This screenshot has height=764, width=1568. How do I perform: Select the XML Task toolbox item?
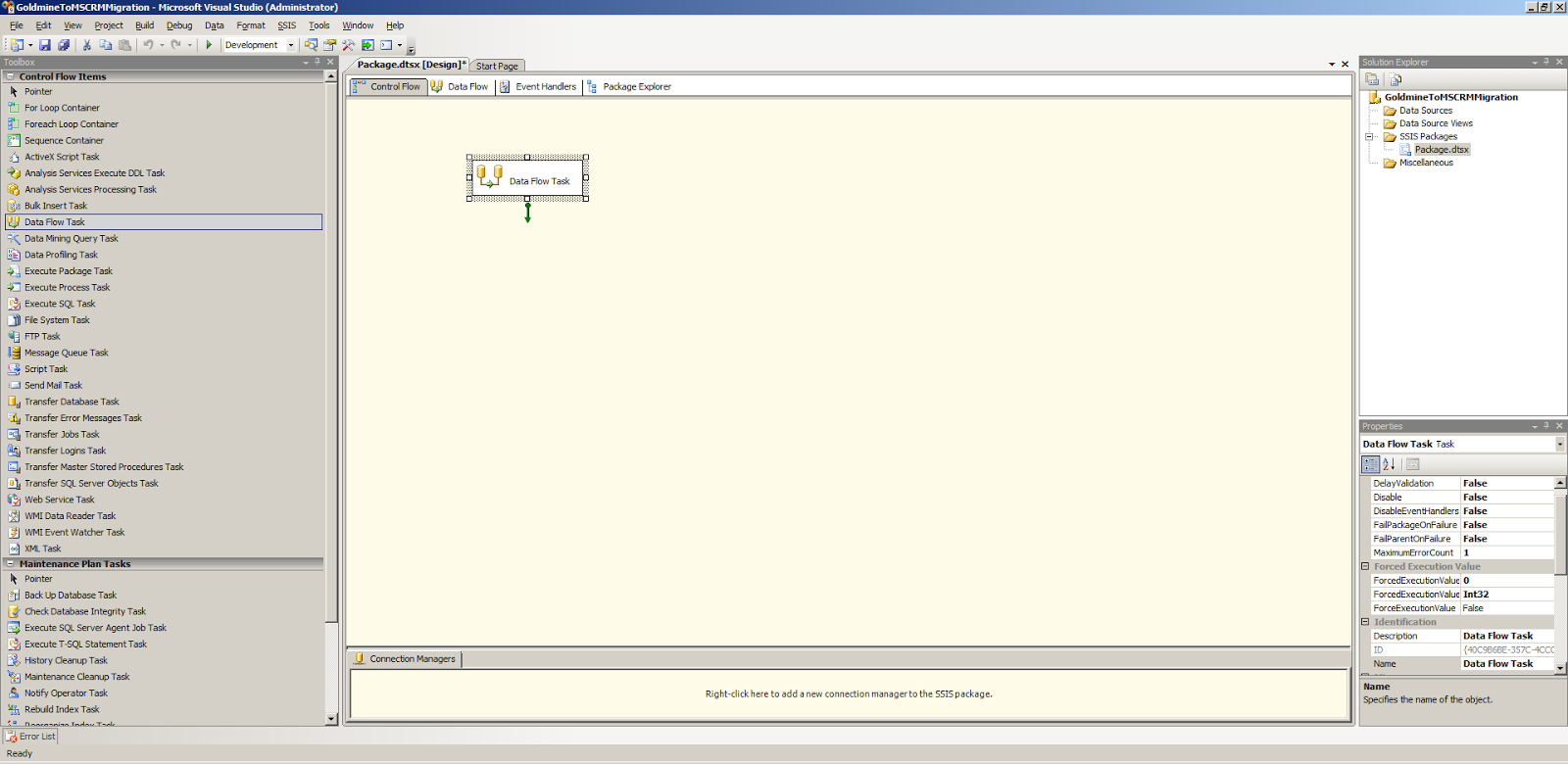click(x=164, y=549)
